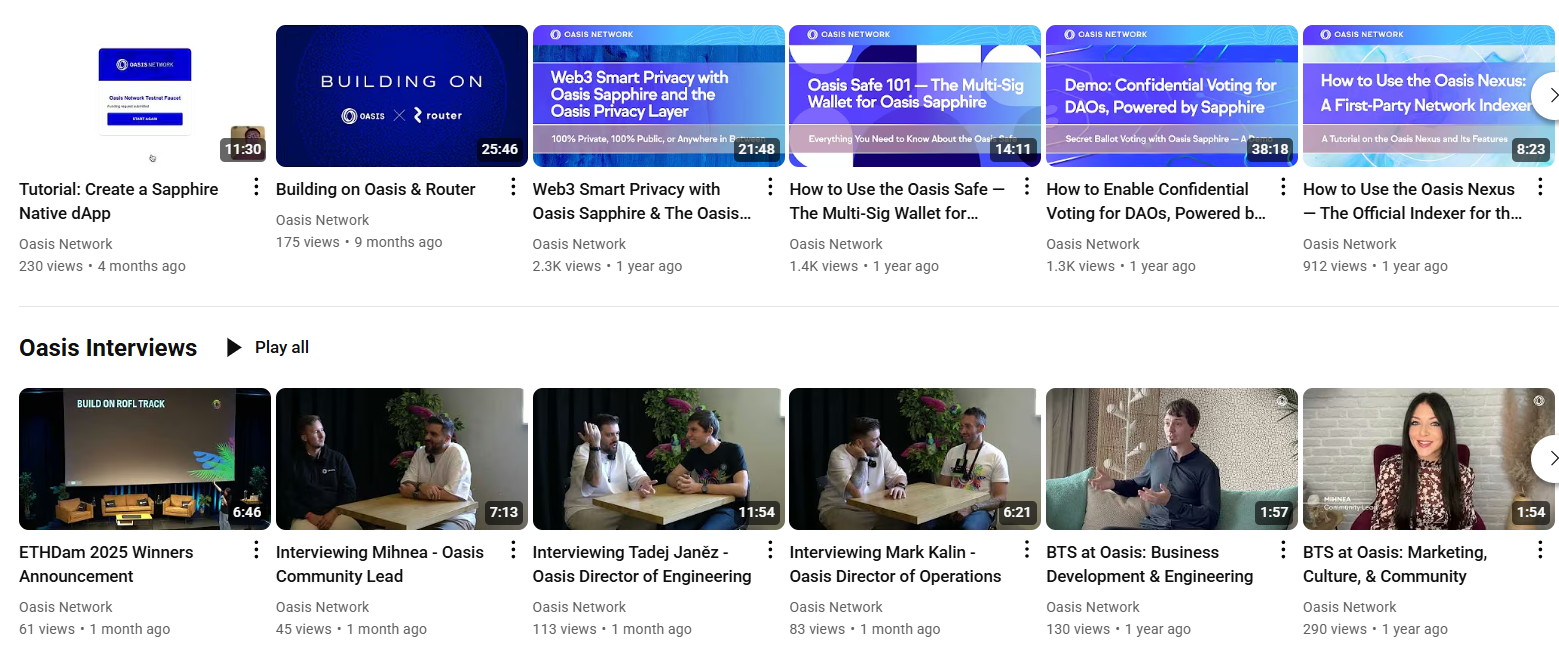This screenshot has height=659, width=1559.
Task: Click the 25:46 duration badge
Action: [500, 150]
